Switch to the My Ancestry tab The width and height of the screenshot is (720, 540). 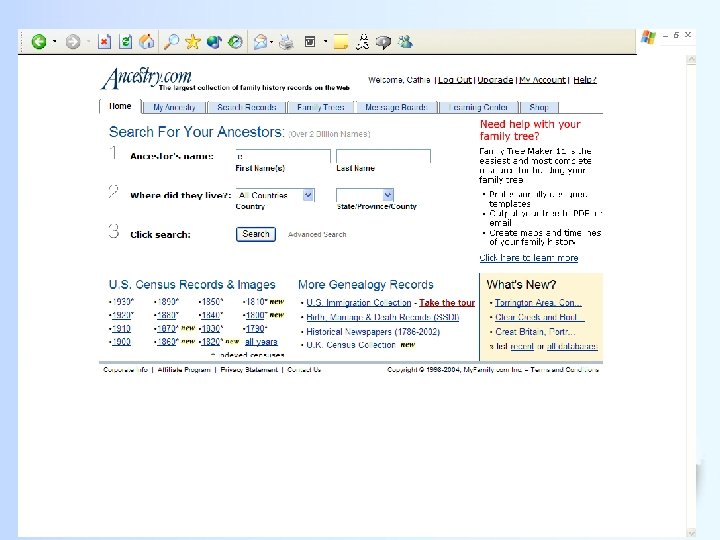click(x=174, y=107)
